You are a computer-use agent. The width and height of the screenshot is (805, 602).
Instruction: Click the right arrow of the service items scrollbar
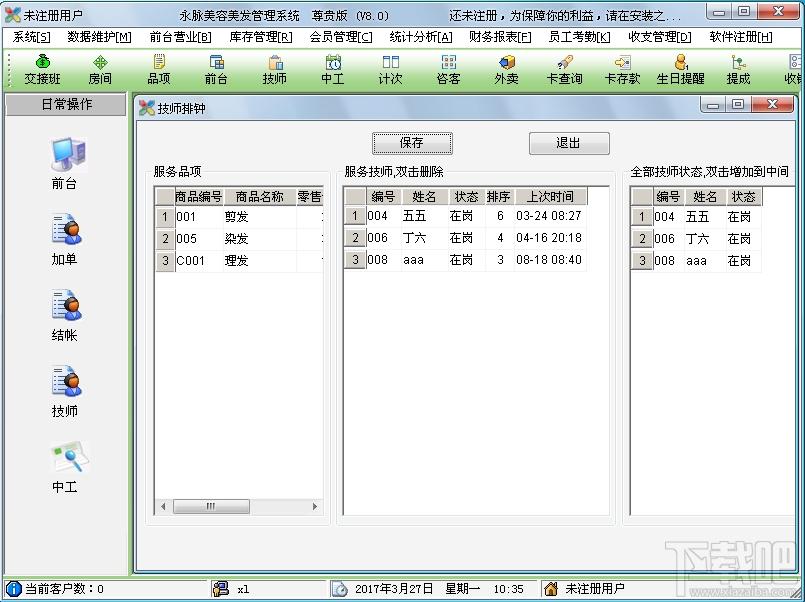(x=315, y=507)
